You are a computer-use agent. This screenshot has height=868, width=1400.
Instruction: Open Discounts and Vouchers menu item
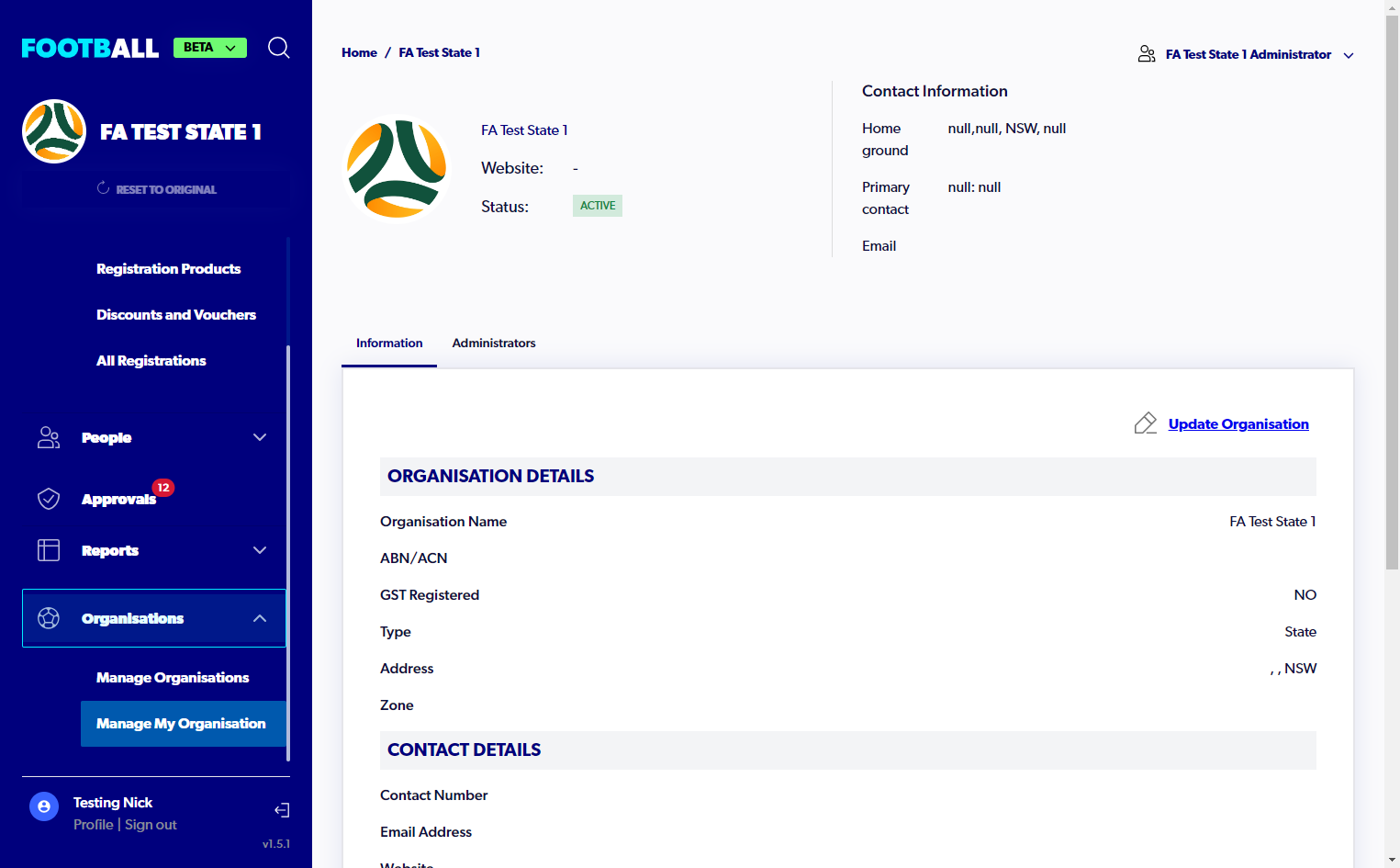coord(176,315)
